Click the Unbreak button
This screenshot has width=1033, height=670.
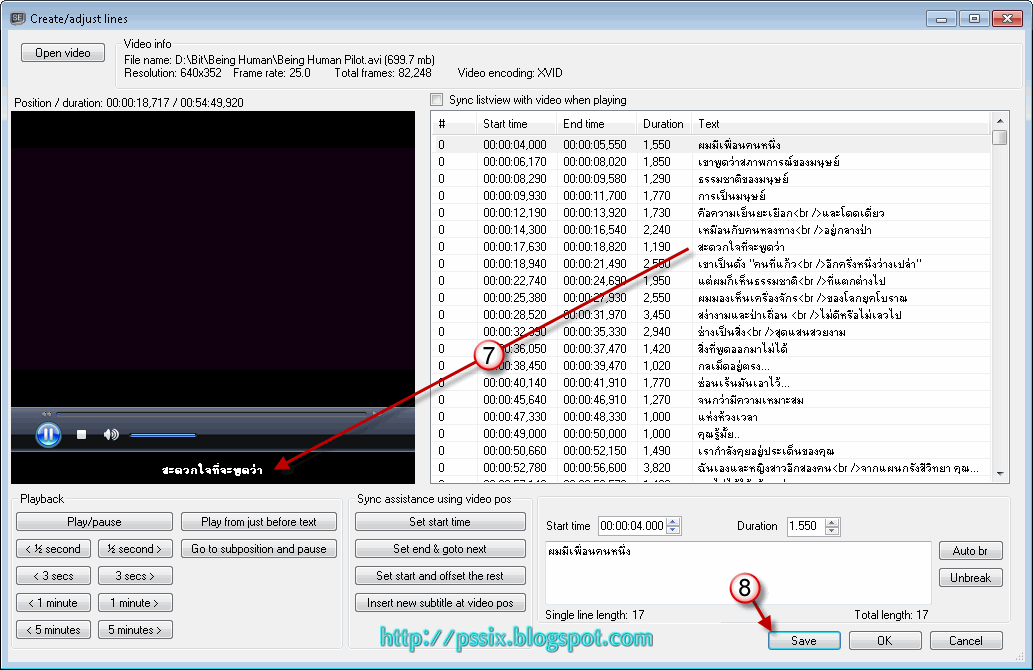(970, 578)
